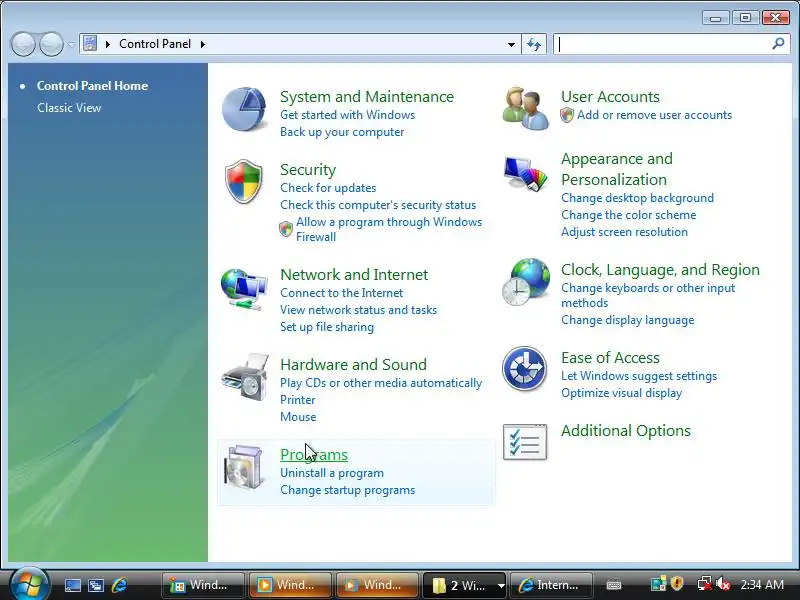800x600 pixels.
Task: Click Show Desktop quick launch icon
Action: click(x=72, y=585)
